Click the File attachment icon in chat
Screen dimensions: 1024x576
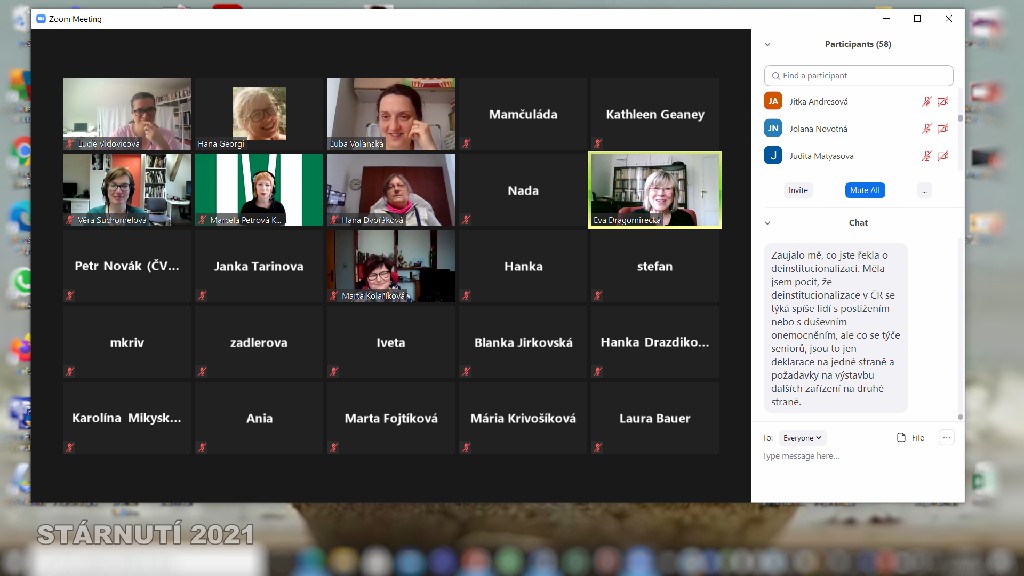[910, 437]
